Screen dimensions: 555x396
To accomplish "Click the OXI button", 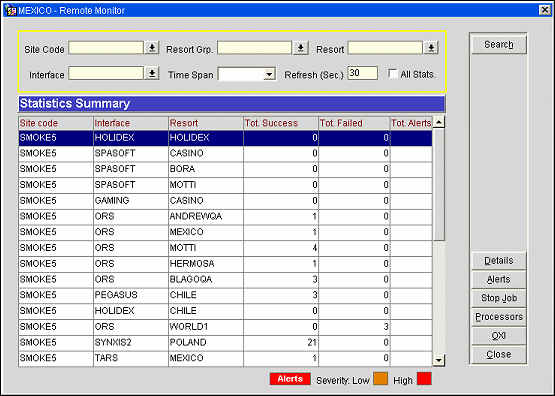I will coord(499,336).
